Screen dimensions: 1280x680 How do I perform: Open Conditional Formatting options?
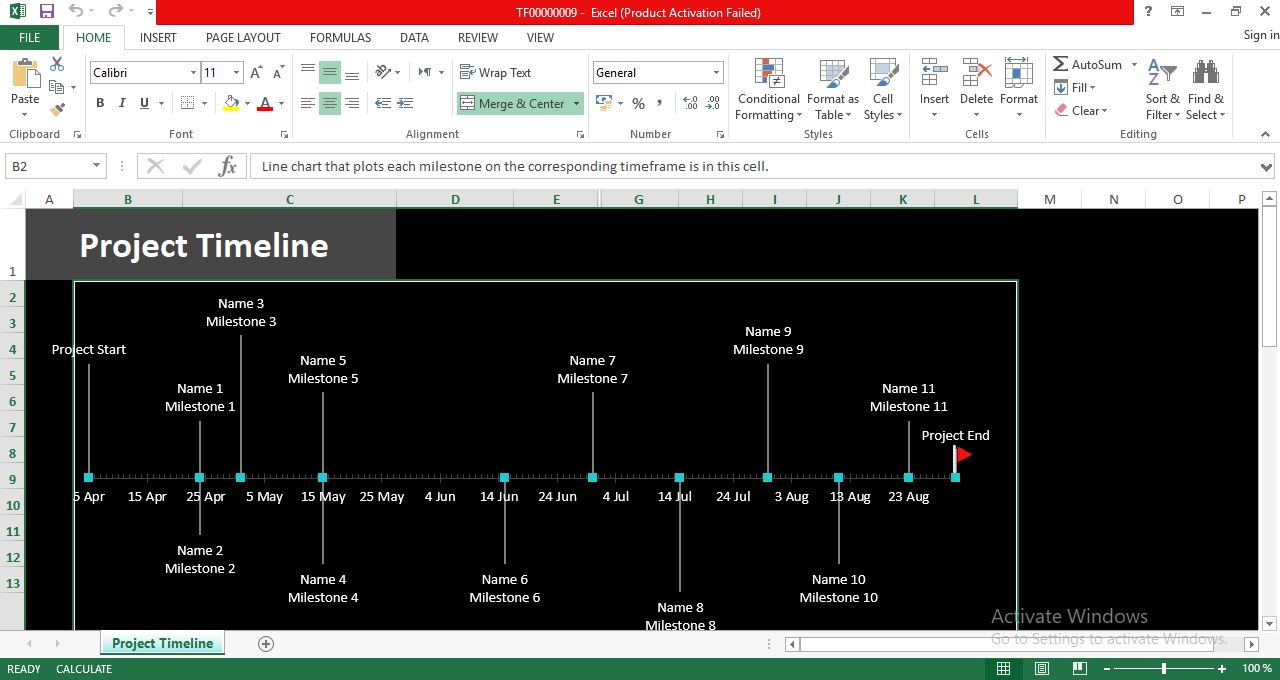pyautogui.click(x=767, y=90)
